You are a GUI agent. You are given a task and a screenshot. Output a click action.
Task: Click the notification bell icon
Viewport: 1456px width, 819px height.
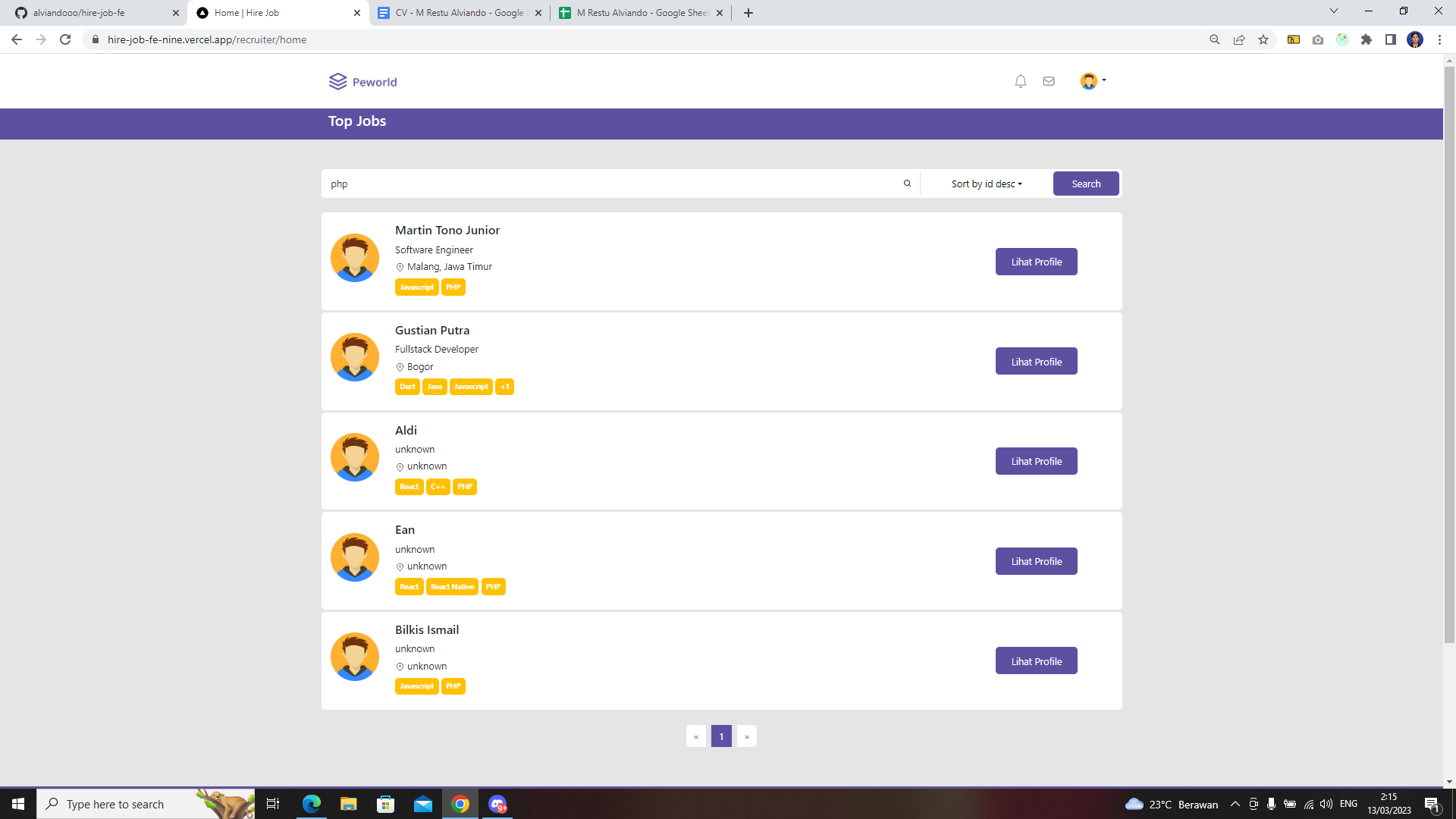click(1020, 80)
